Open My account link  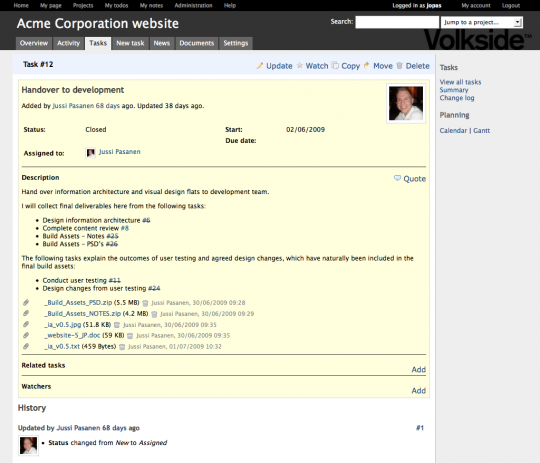pyautogui.click(x=476, y=6)
